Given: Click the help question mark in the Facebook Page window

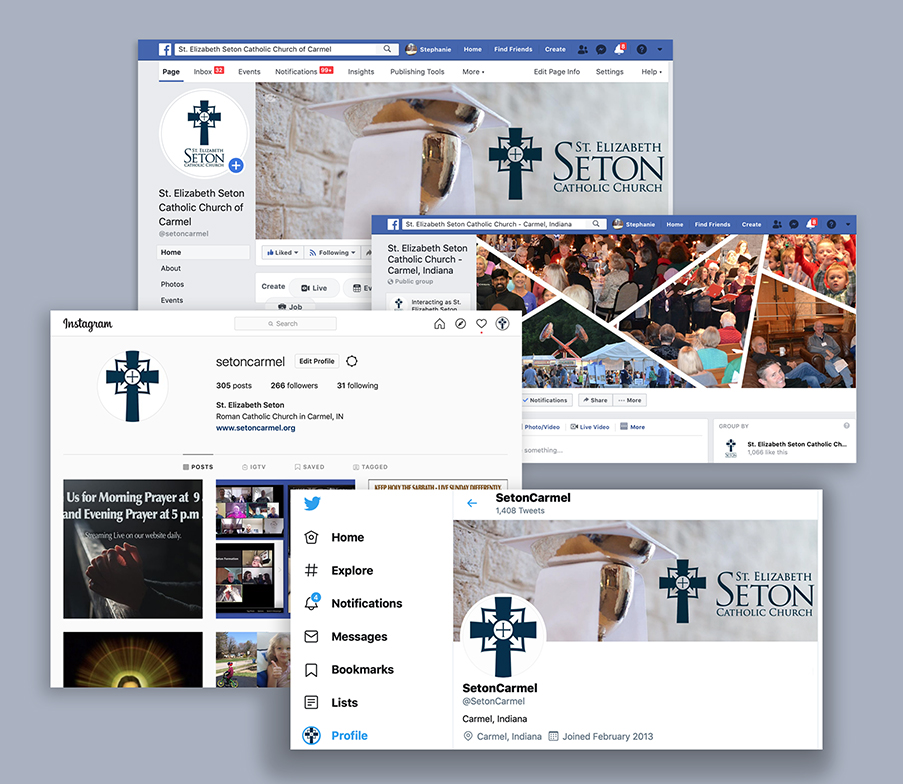Looking at the screenshot, I should pyautogui.click(x=642, y=50).
